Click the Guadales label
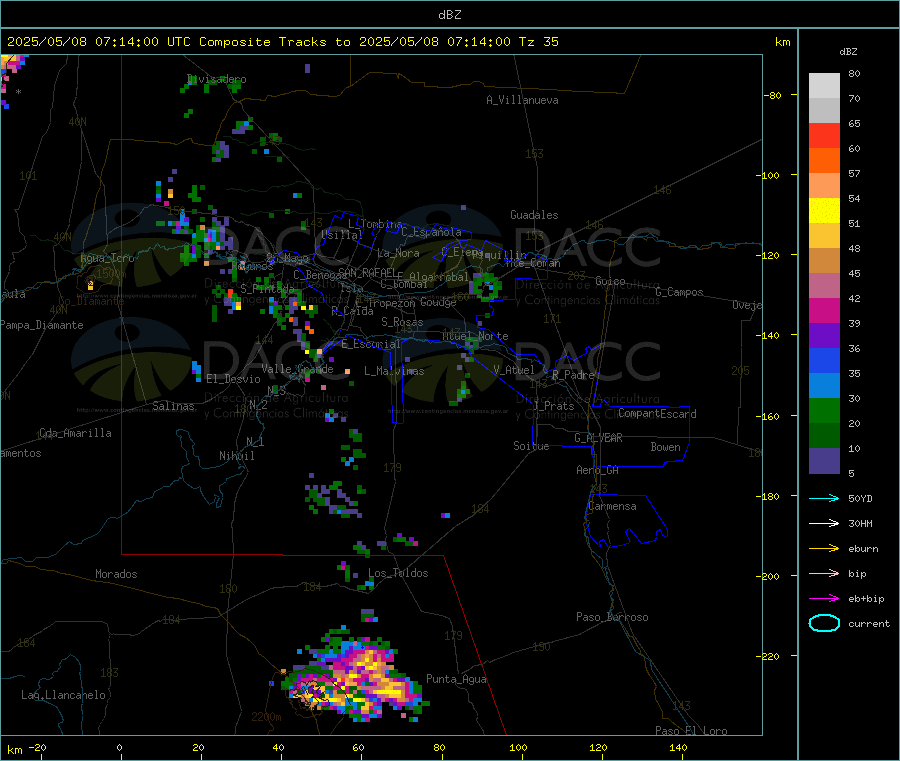The image size is (900, 761). tap(534, 215)
